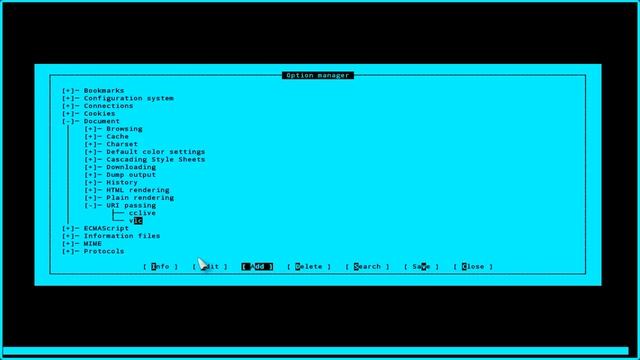Expand the Charset [+] marker
This screenshot has width=640, height=360.
tap(91, 144)
